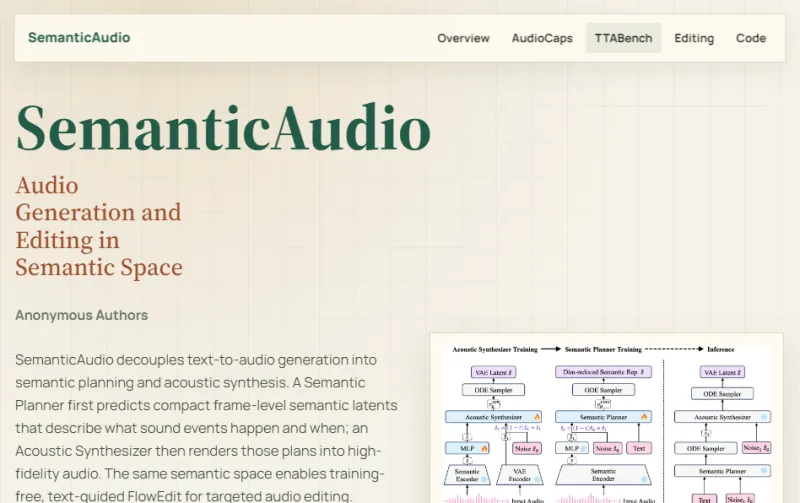The width and height of the screenshot is (800, 503).
Task: Click the 'Anonymous Authors' text
Action: [x=82, y=315]
